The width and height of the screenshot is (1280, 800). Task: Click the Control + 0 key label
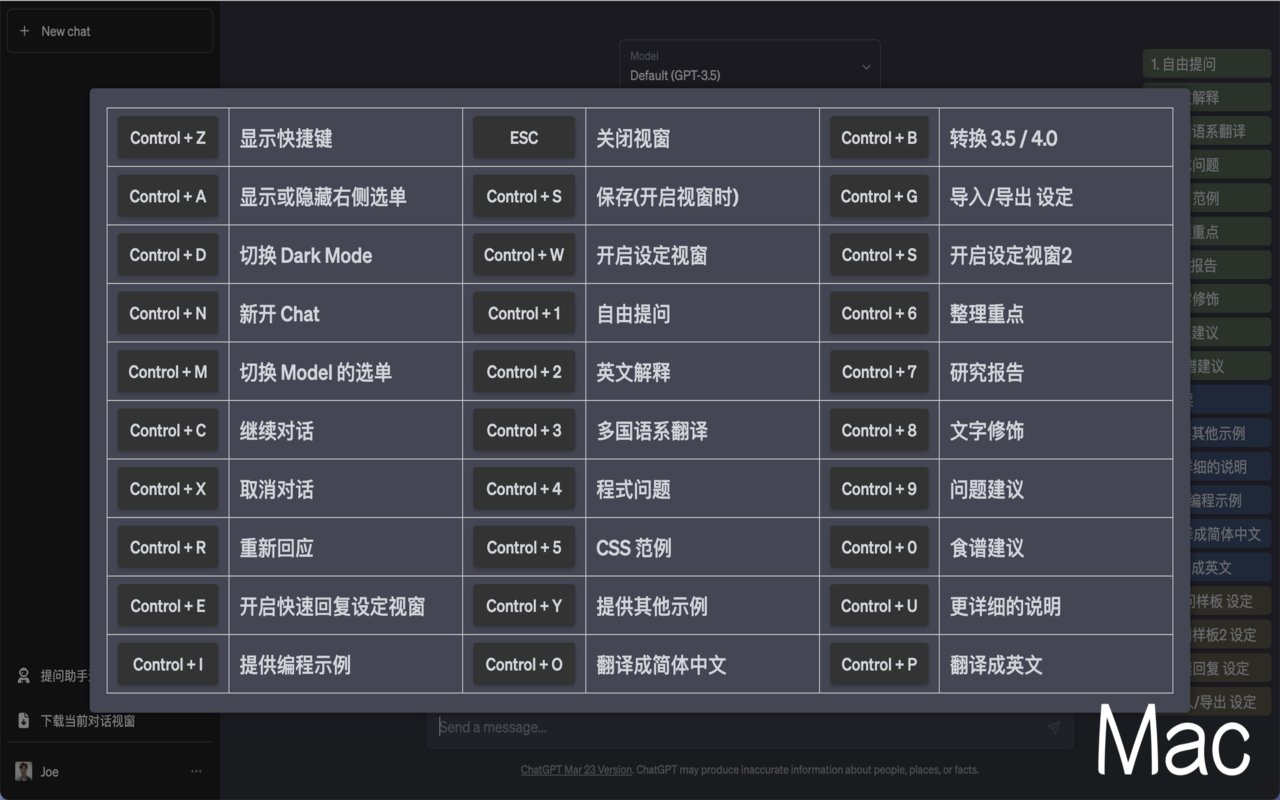tap(879, 547)
